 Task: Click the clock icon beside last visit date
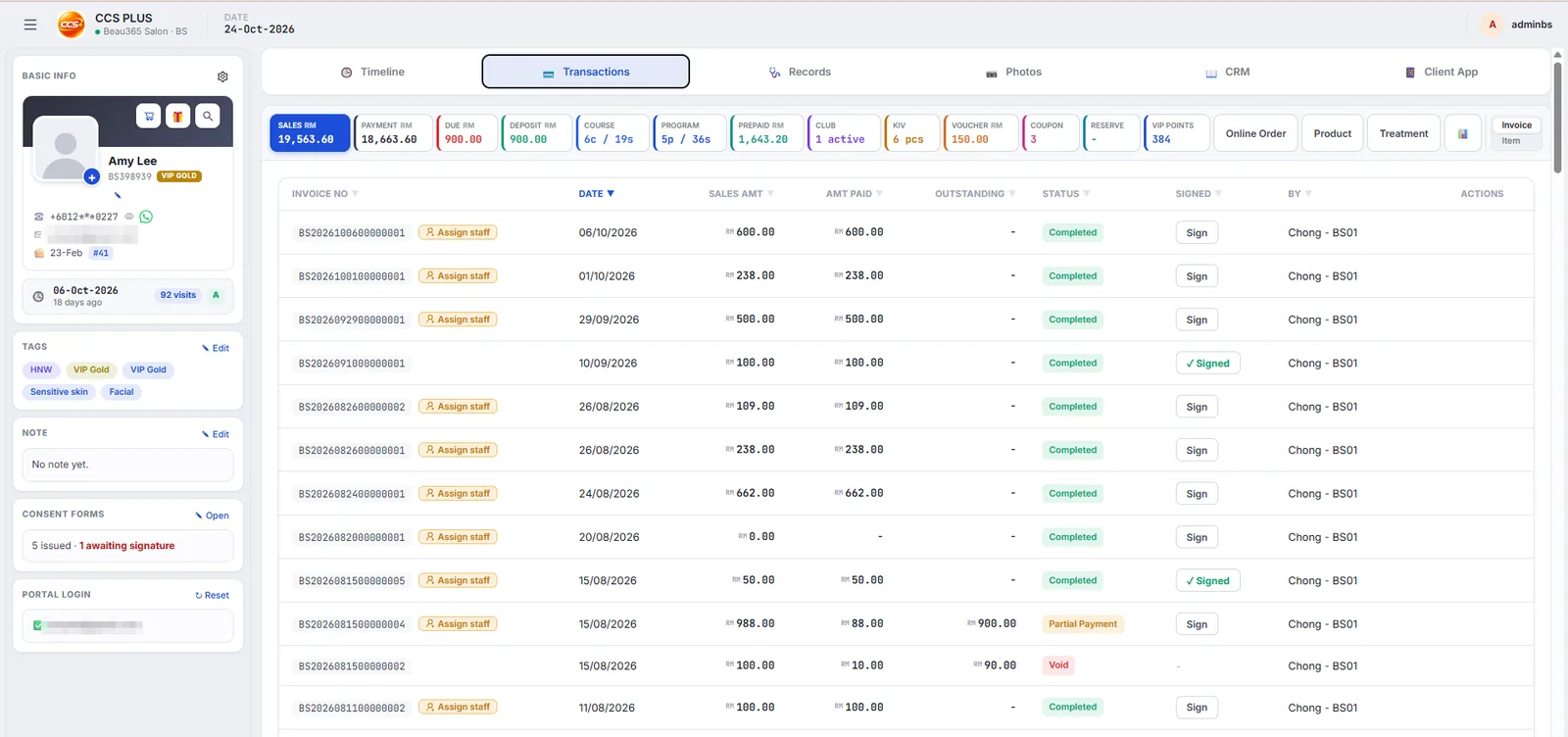point(38,296)
